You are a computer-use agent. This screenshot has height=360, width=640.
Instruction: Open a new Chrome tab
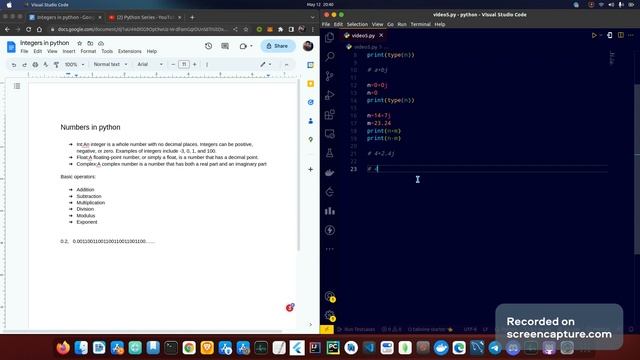tap(192, 18)
